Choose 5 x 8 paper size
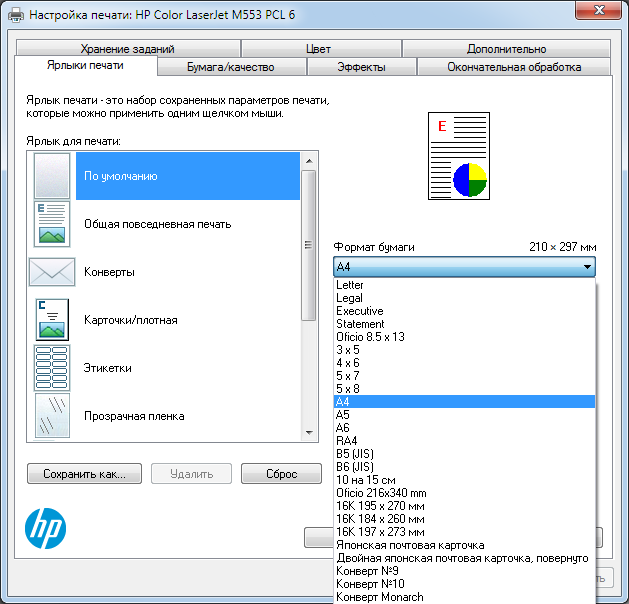This screenshot has width=629, height=604. pyautogui.click(x=464, y=389)
